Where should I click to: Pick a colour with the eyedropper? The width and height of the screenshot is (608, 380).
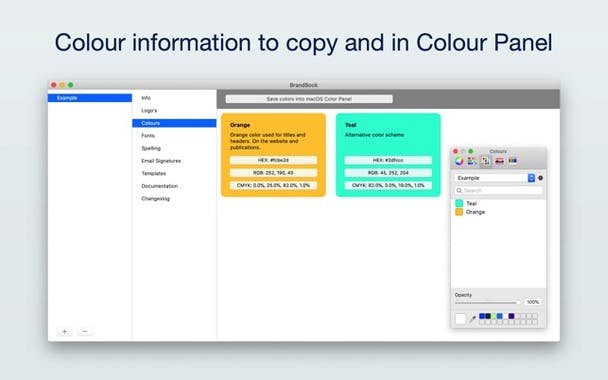pos(472,319)
